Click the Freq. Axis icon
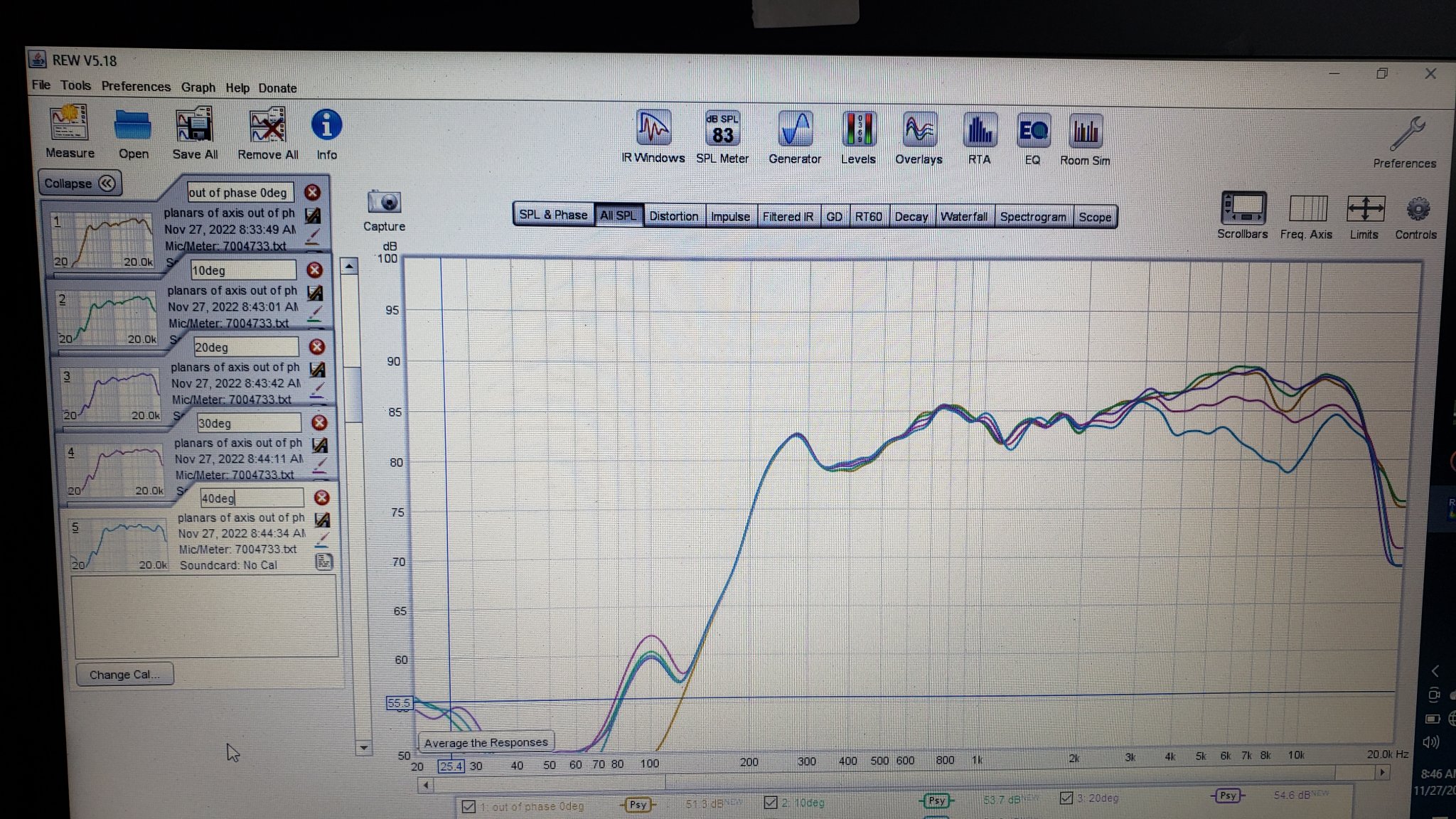 [1308, 209]
